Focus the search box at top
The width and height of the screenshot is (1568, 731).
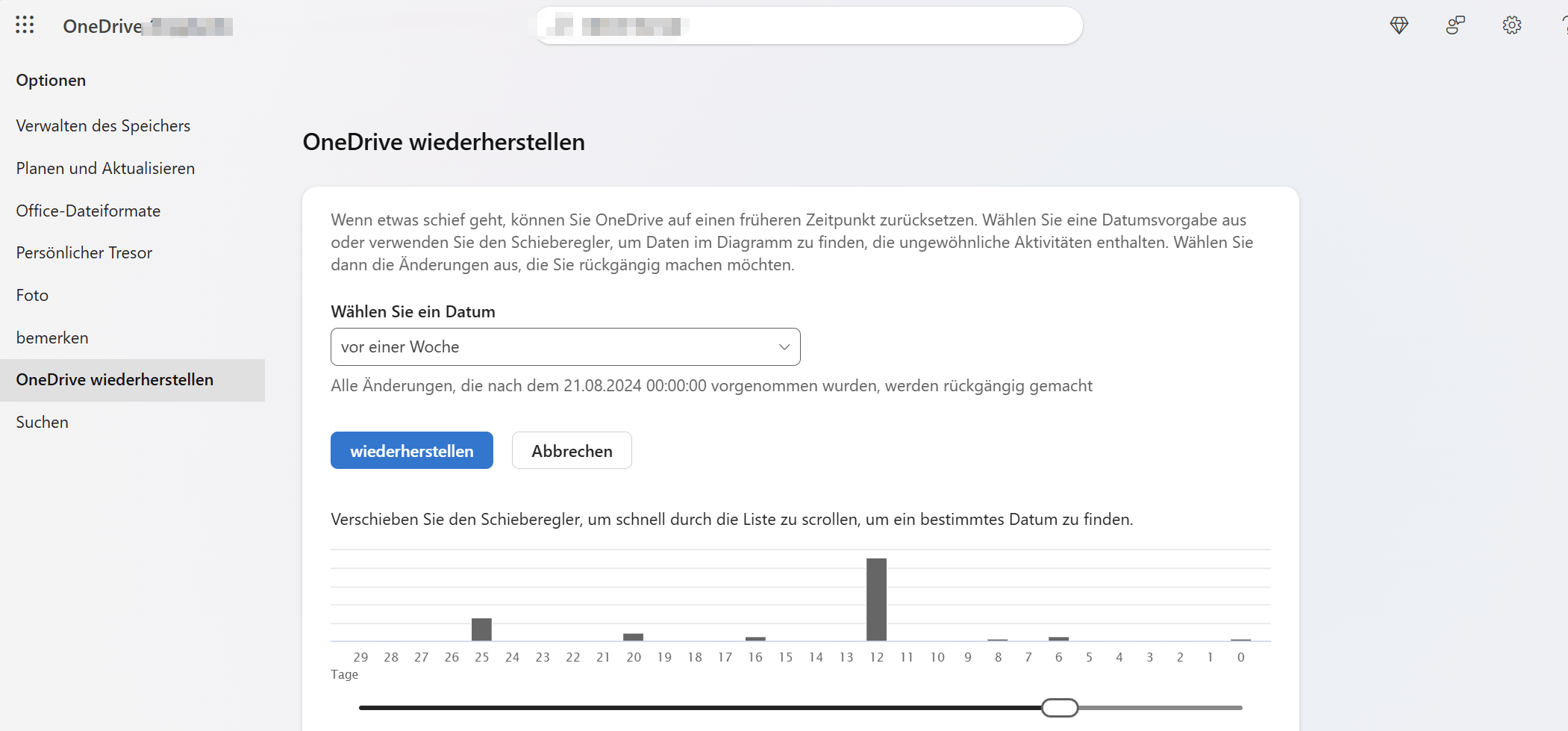[x=809, y=26]
